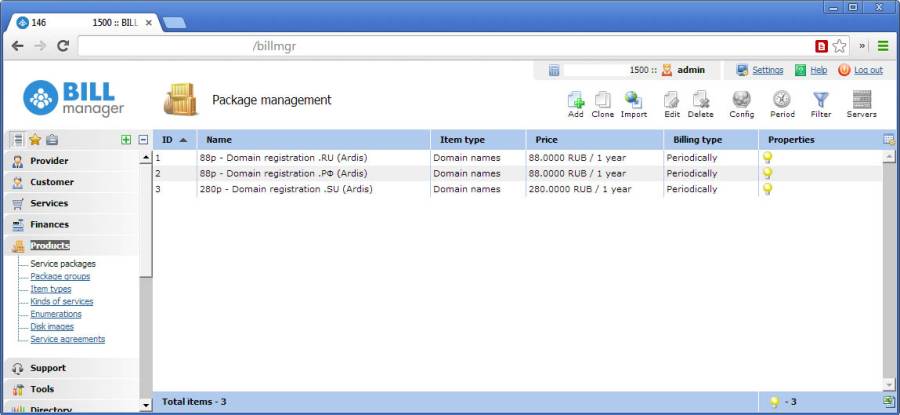Click the lightbulb icon in row 1
The height and width of the screenshot is (415, 900).
[767, 157]
